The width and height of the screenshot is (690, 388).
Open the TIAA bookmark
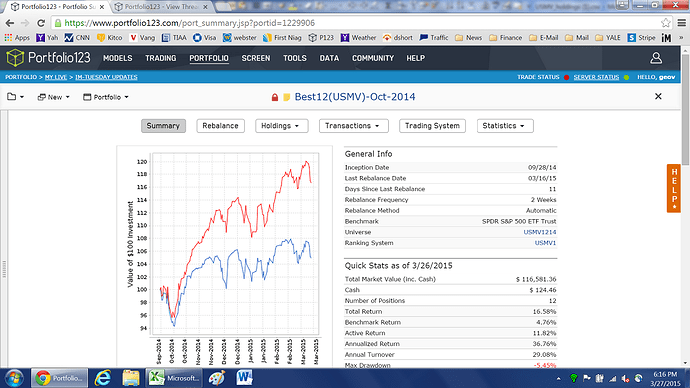pyautogui.click(x=174, y=38)
